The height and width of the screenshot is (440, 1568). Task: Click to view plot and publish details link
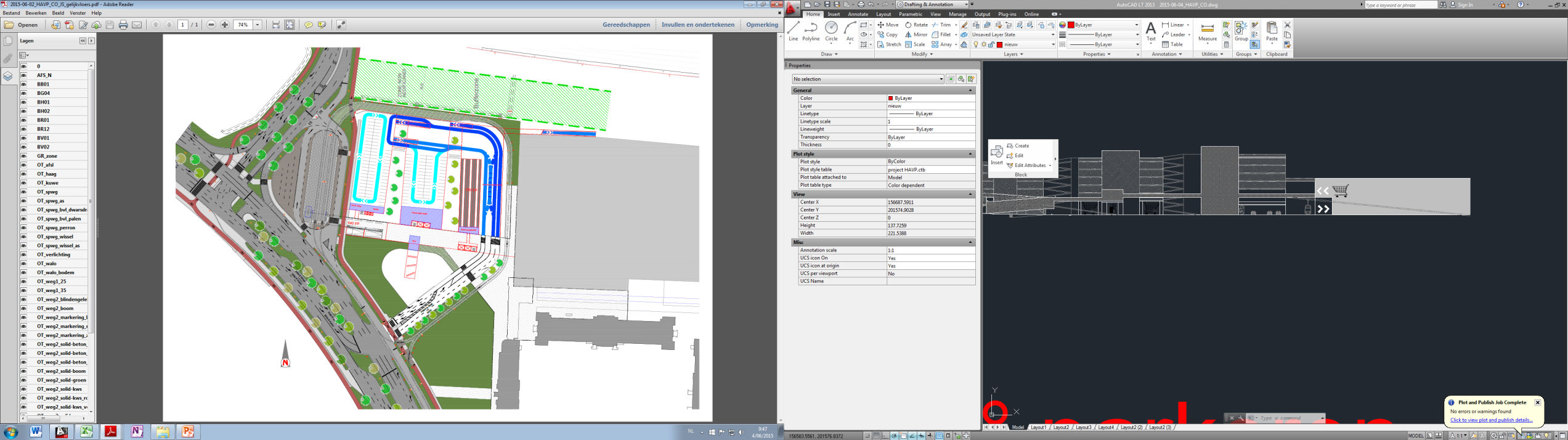click(1491, 420)
